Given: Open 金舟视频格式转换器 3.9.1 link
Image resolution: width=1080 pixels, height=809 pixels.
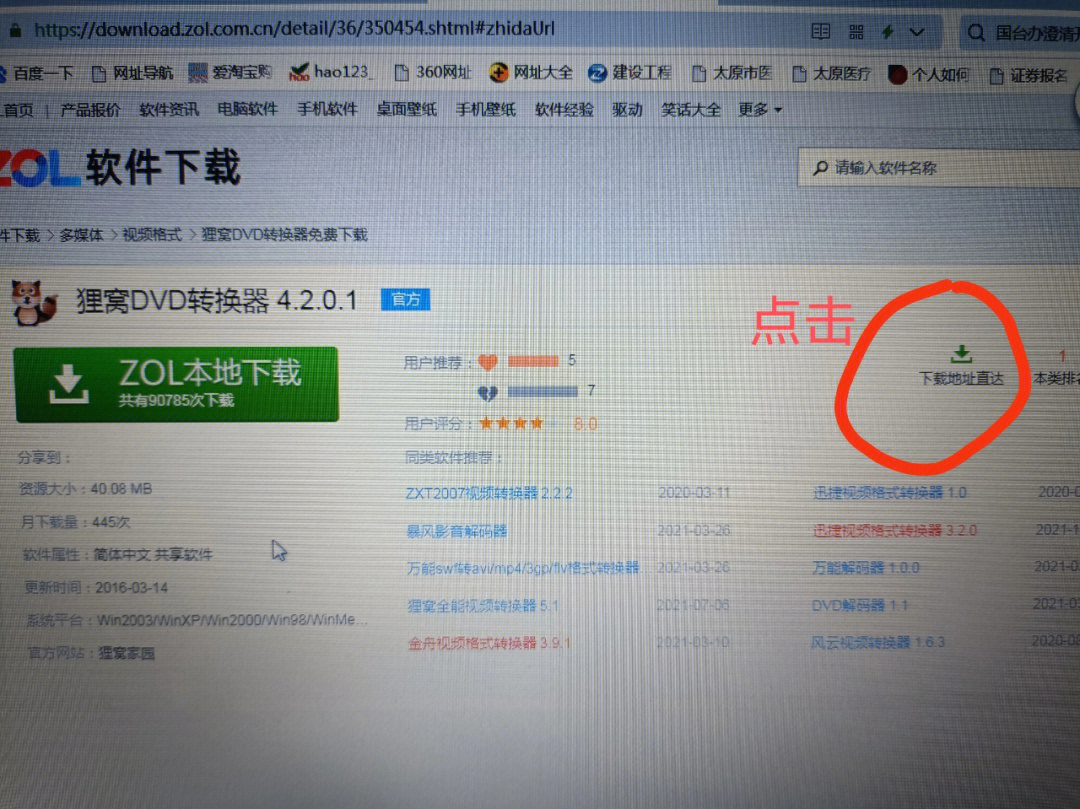Looking at the screenshot, I should [489, 642].
